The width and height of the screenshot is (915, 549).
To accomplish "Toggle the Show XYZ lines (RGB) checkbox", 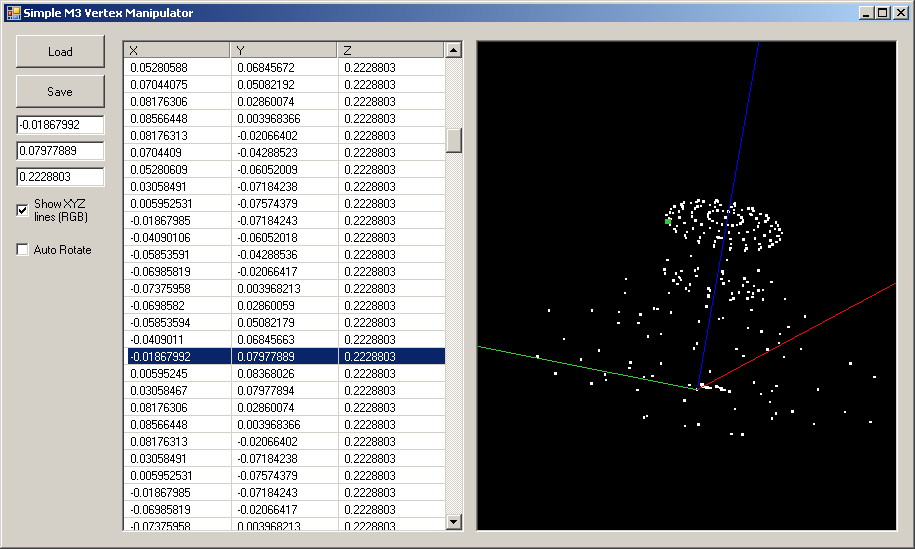I will click(x=23, y=211).
